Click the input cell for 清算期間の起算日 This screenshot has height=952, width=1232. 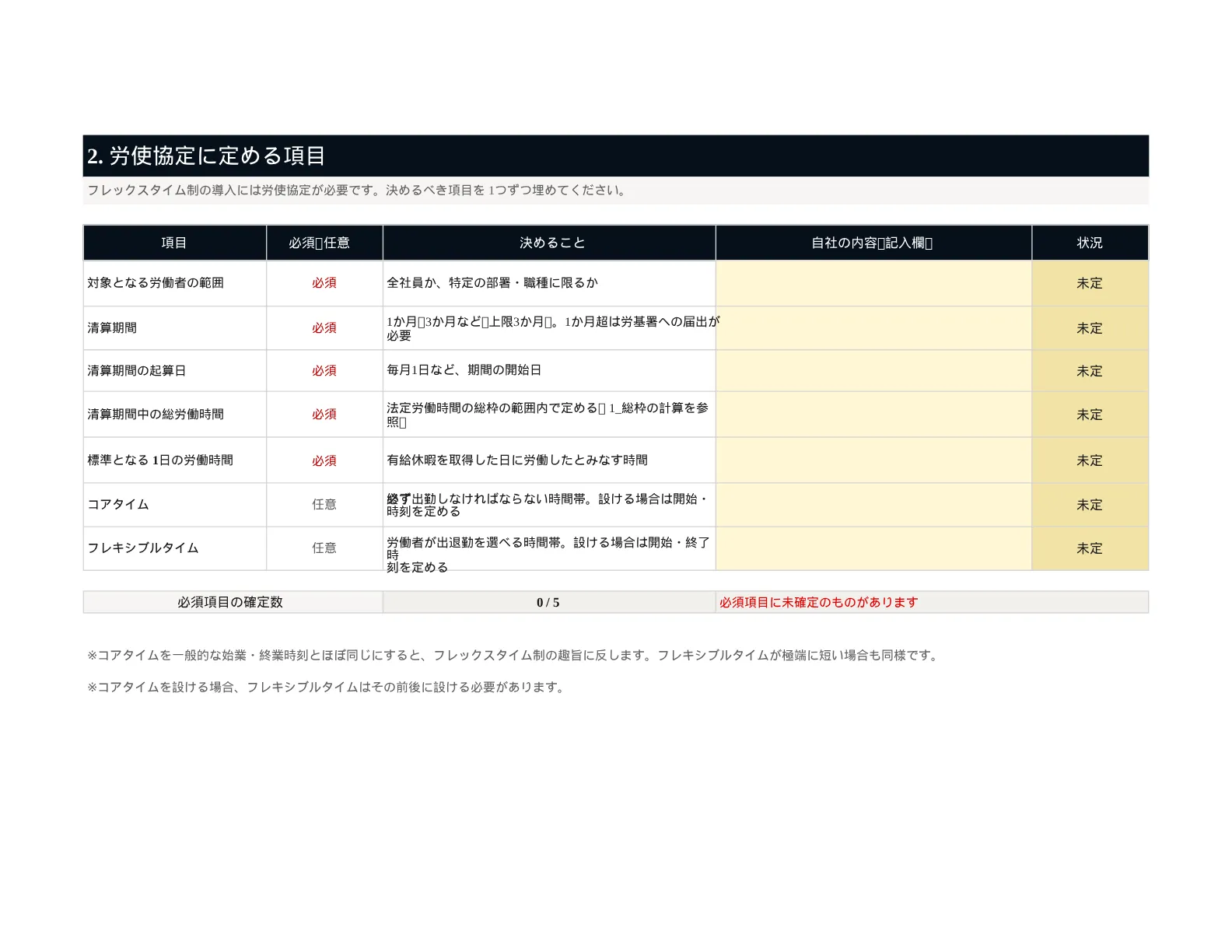pos(873,371)
